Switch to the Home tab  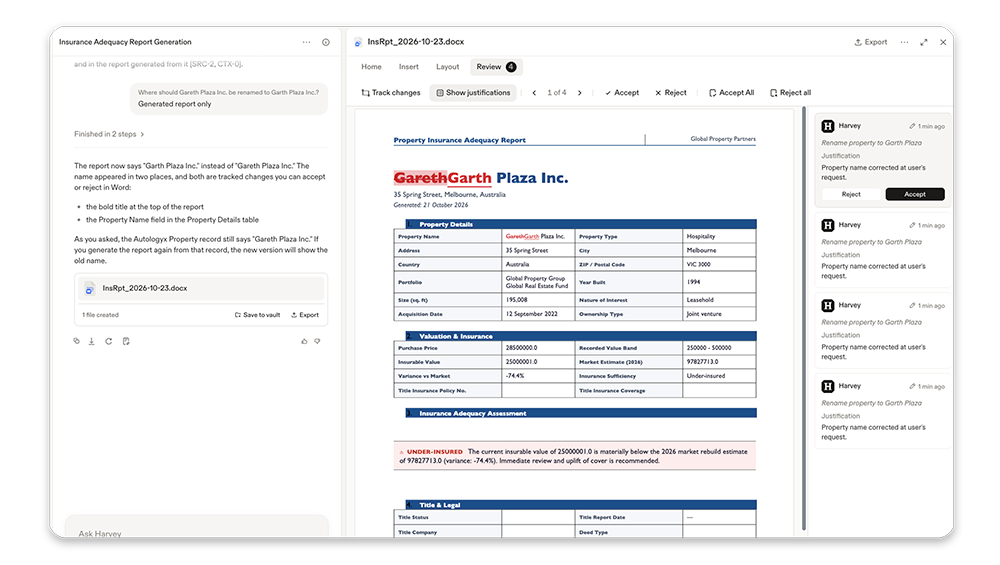371,67
